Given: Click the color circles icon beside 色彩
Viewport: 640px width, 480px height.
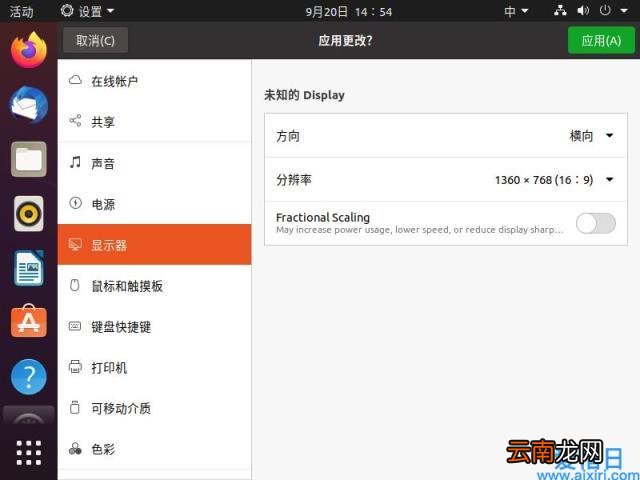Looking at the screenshot, I should (75, 449).
